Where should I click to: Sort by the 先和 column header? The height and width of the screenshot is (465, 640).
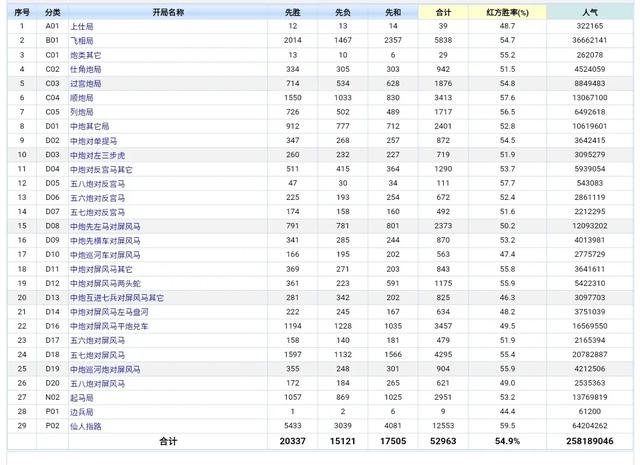[393, 13]
